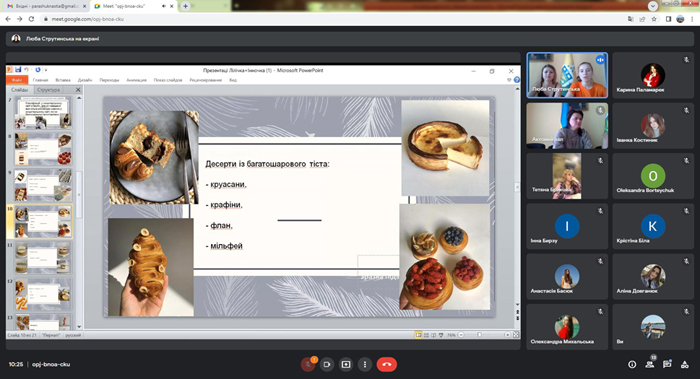Go back in browser history
700x379 pixels.
8,19
